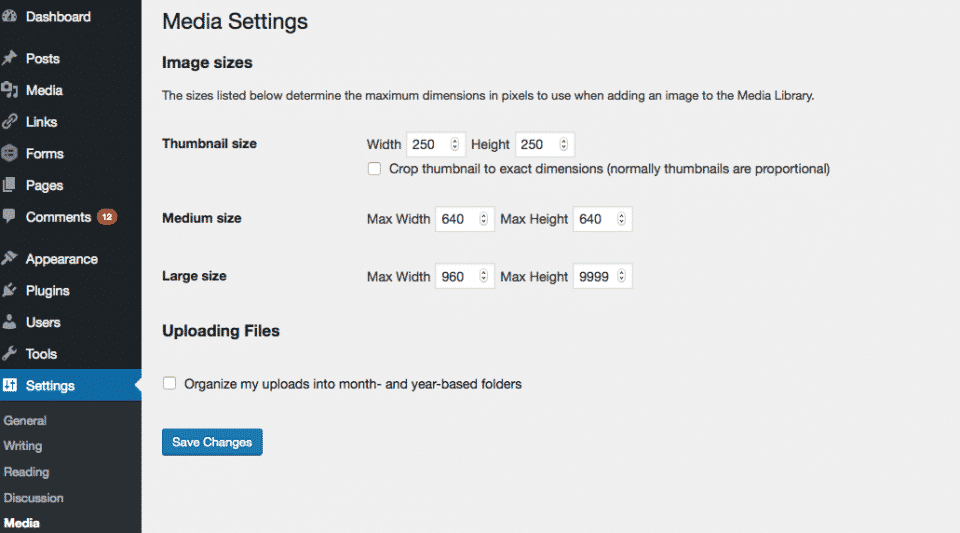
Task: Open the General settings submenu
Action: pyautogui.click(x=25, y=420)
